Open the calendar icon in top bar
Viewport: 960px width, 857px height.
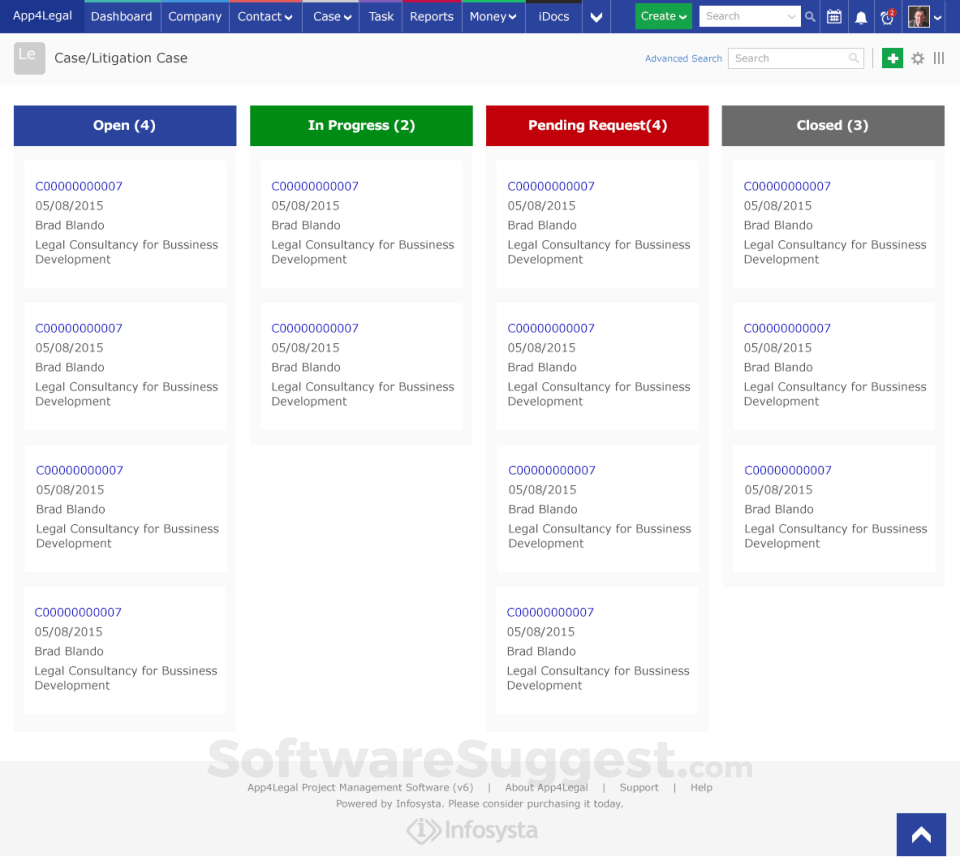tap(834, 17)
